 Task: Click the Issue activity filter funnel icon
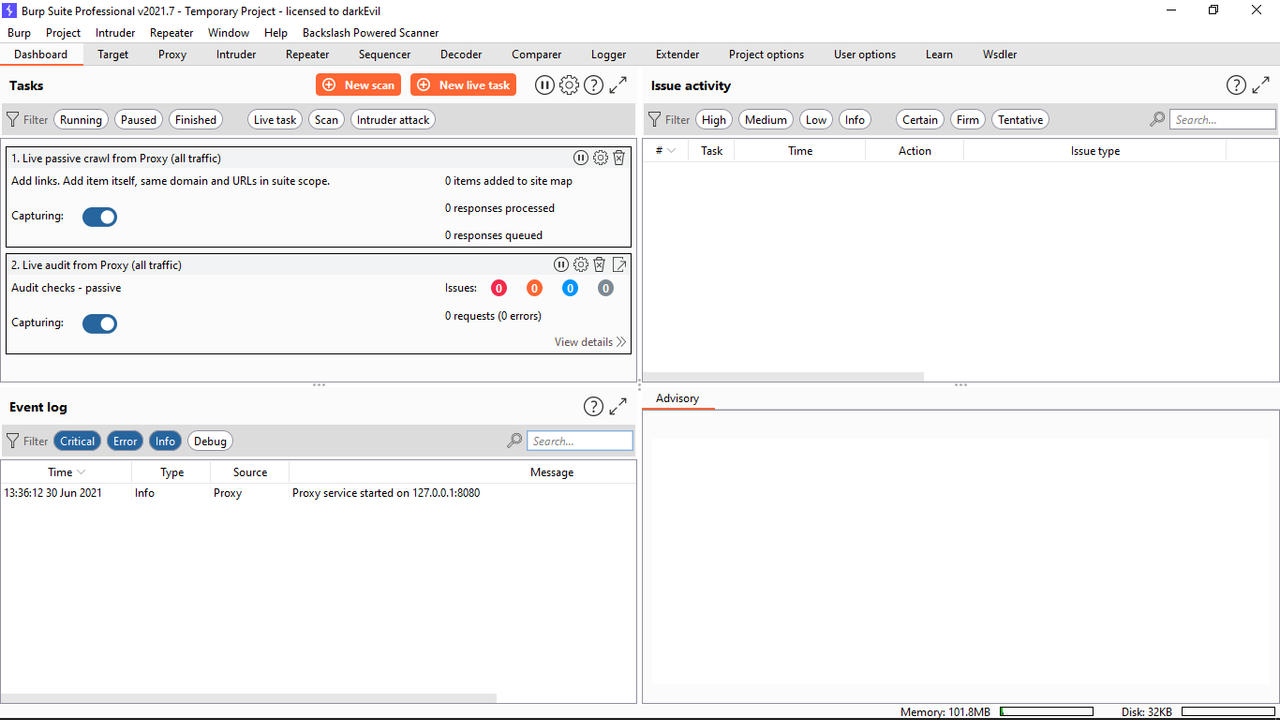tap(654, 119)
